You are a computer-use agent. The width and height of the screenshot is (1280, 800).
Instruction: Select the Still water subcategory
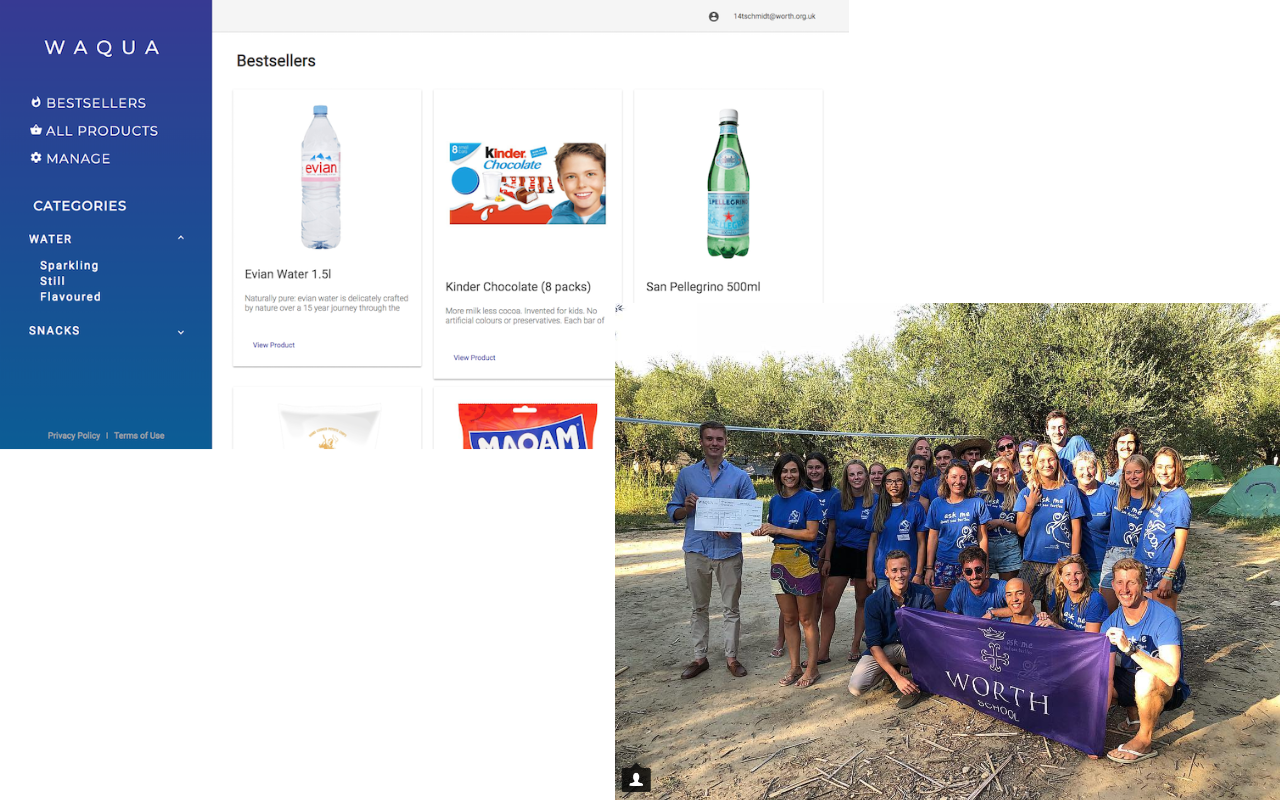tap(53, 281)
